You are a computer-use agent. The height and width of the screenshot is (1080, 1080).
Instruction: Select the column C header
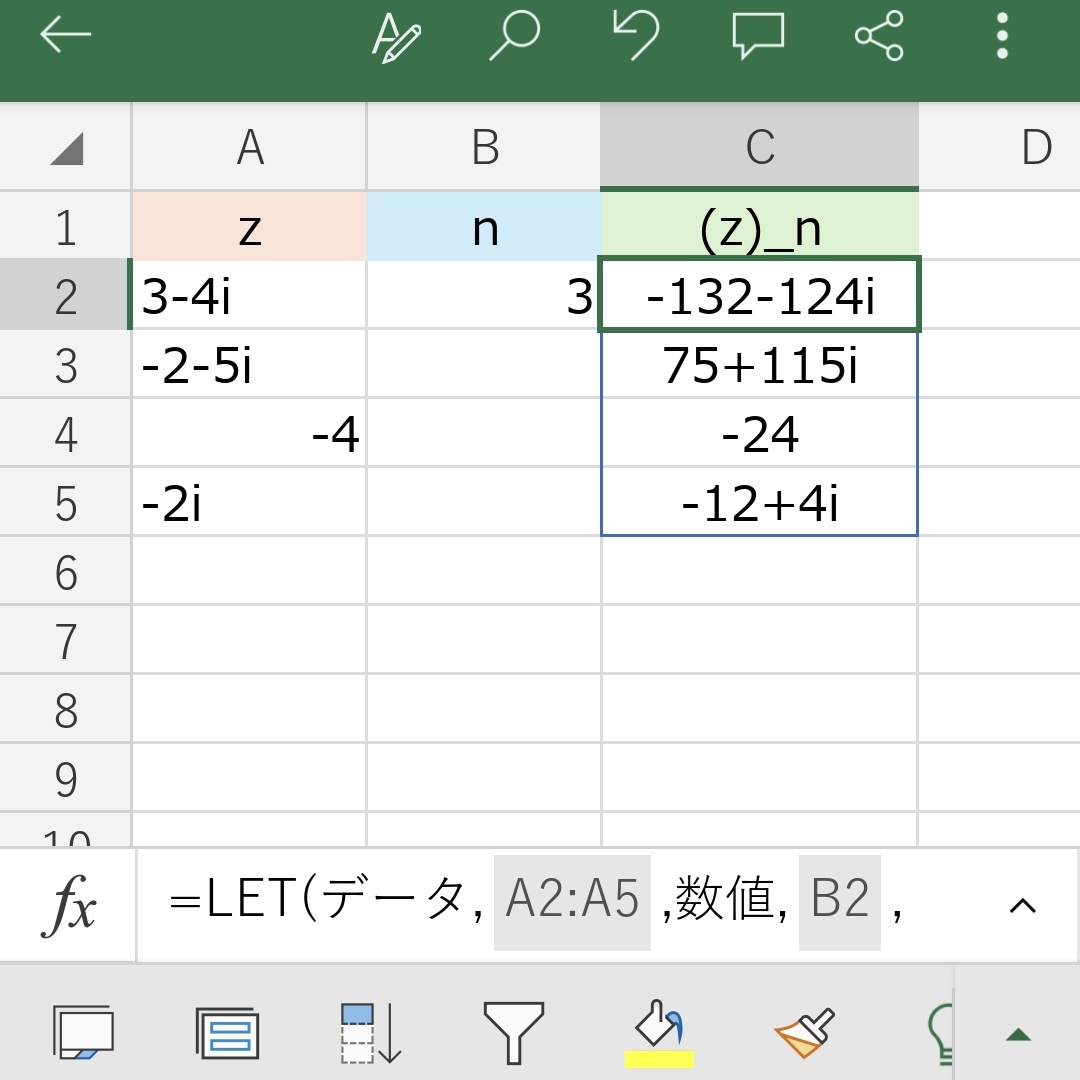pyautogui.click(x=759, y=148)
